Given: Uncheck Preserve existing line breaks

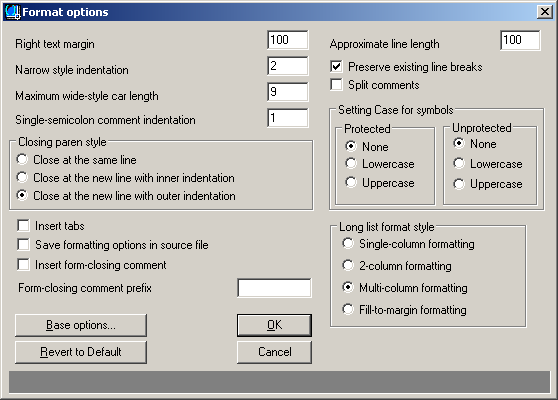Looking at the screenshot, I should tap(336, 67).
